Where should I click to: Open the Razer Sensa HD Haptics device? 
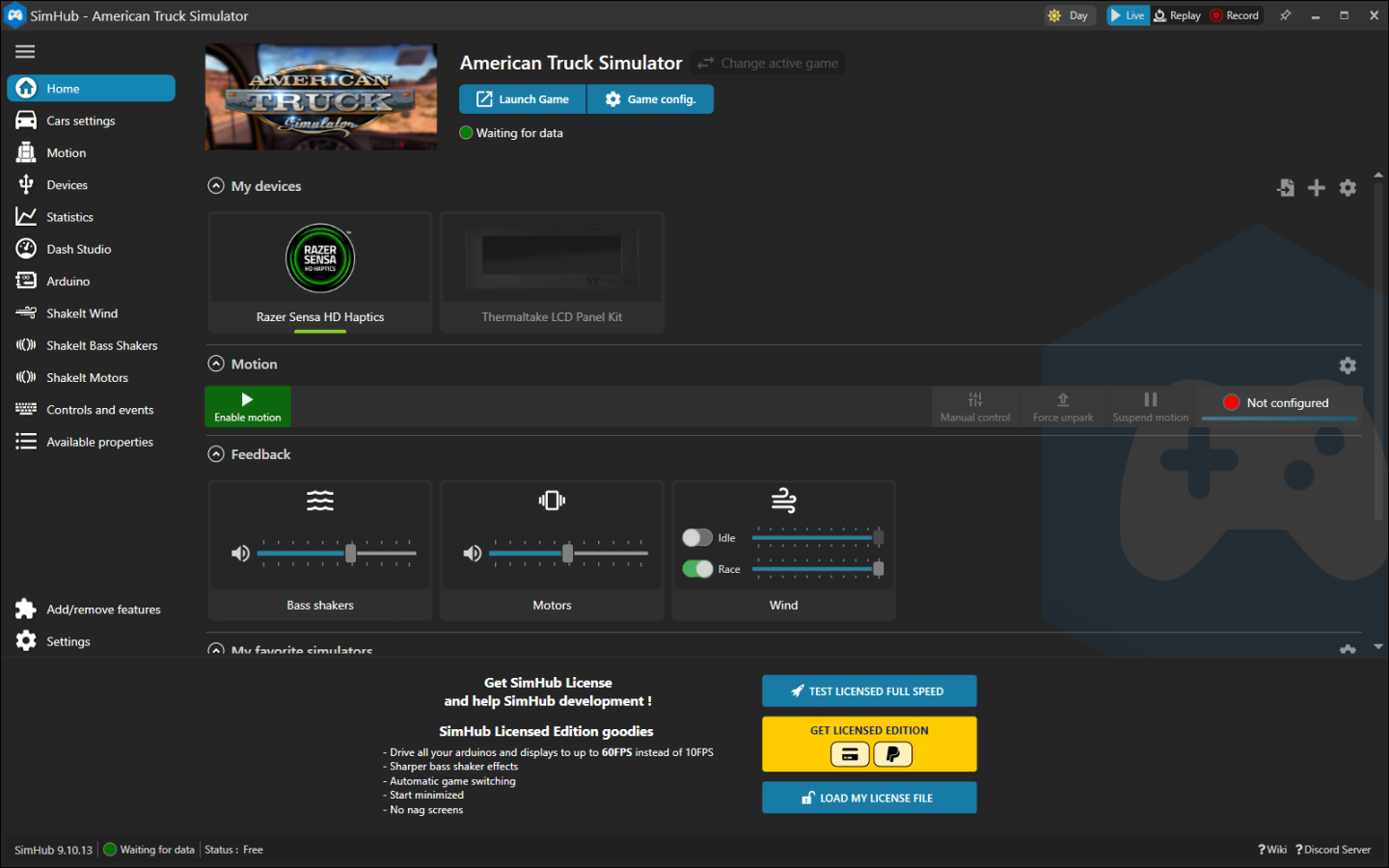coord(320,273)
